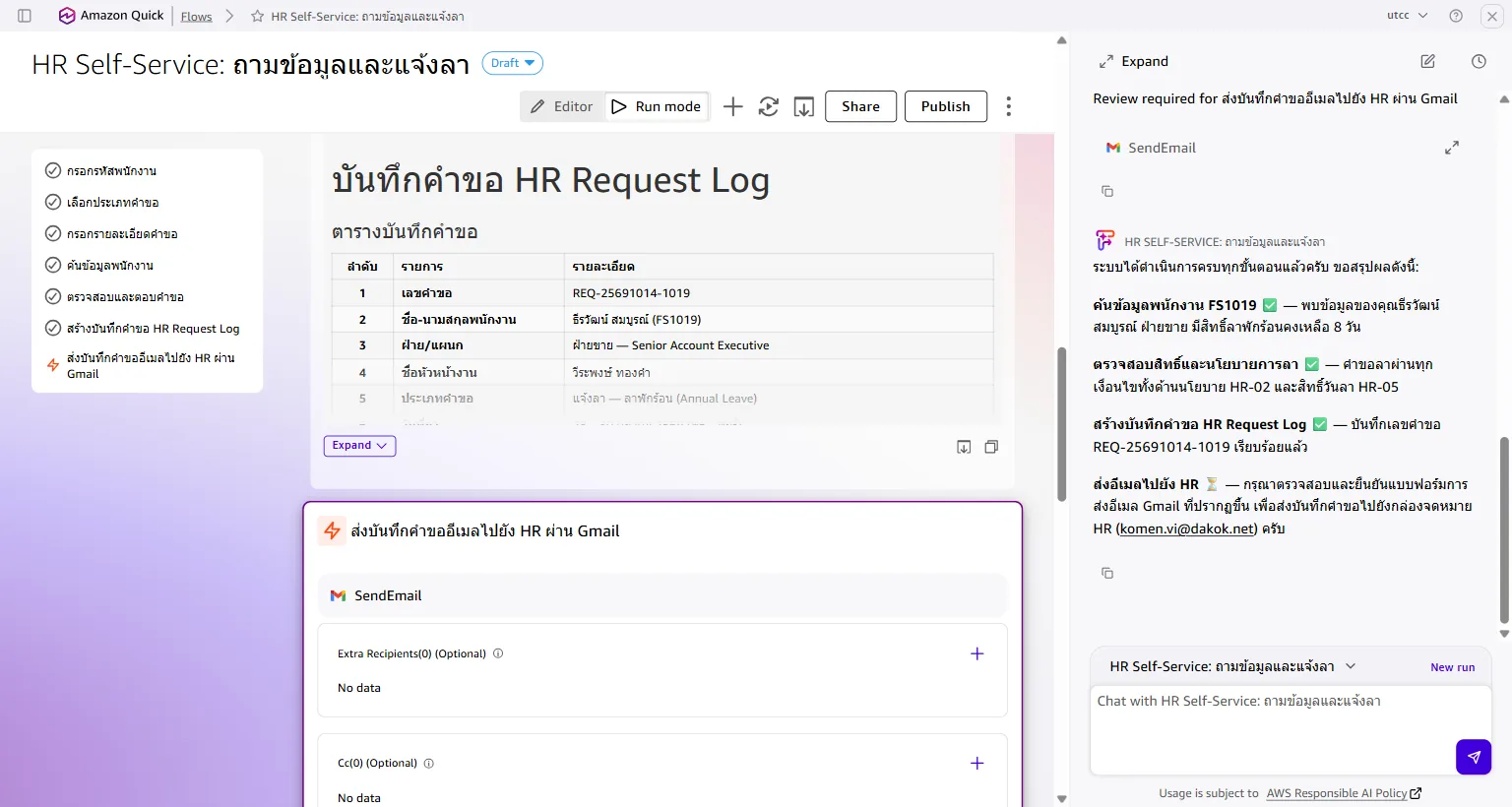Start a new chat with the compose icon

coord(1427,61)
